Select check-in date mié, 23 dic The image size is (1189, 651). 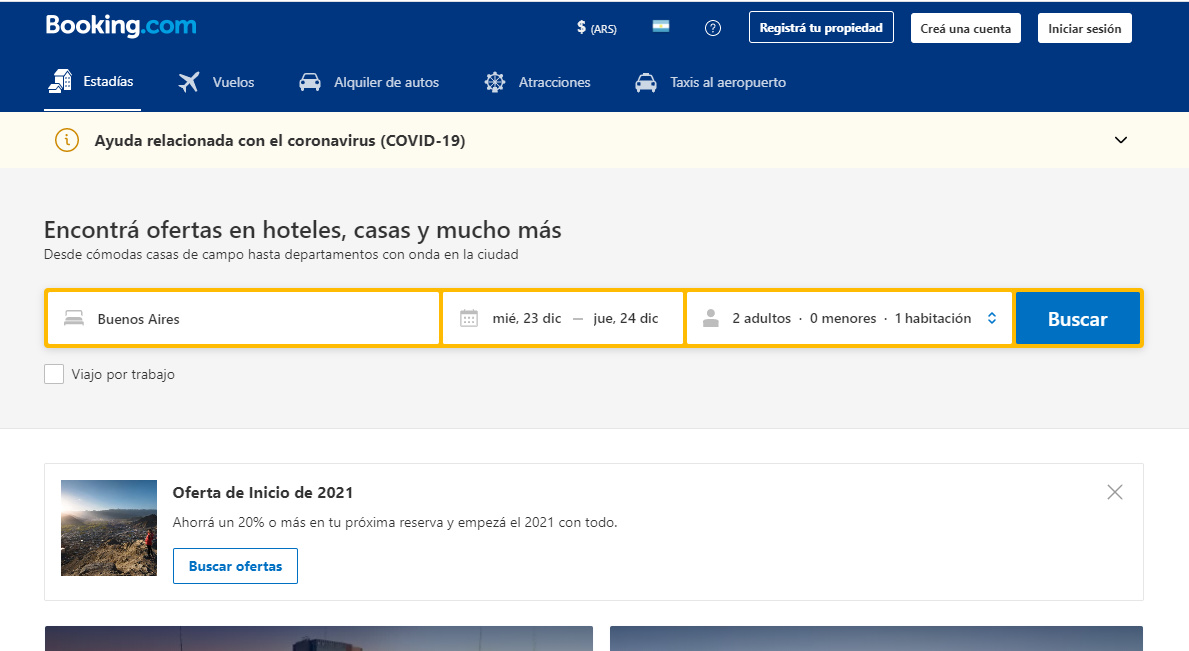point(526,318)
